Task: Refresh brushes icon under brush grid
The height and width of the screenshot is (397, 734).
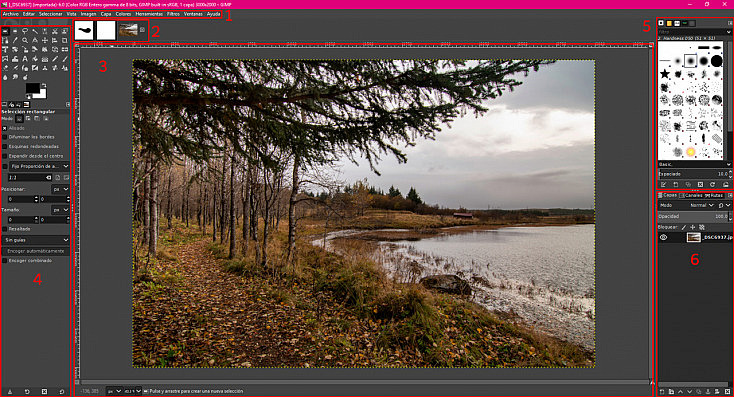Action: 712,184
